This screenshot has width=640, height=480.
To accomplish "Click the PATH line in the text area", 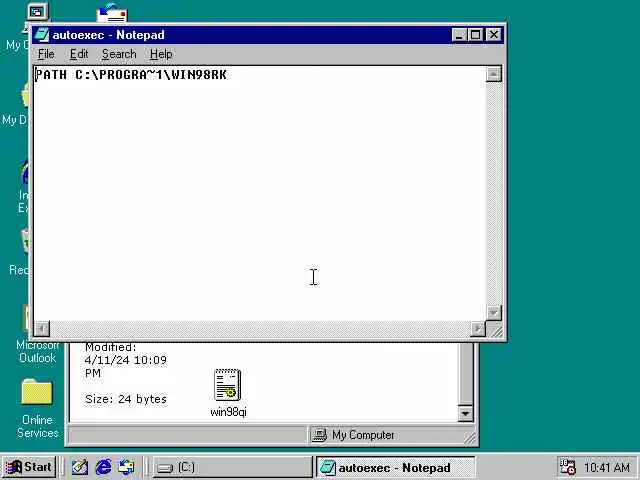I will click(131, 75).
